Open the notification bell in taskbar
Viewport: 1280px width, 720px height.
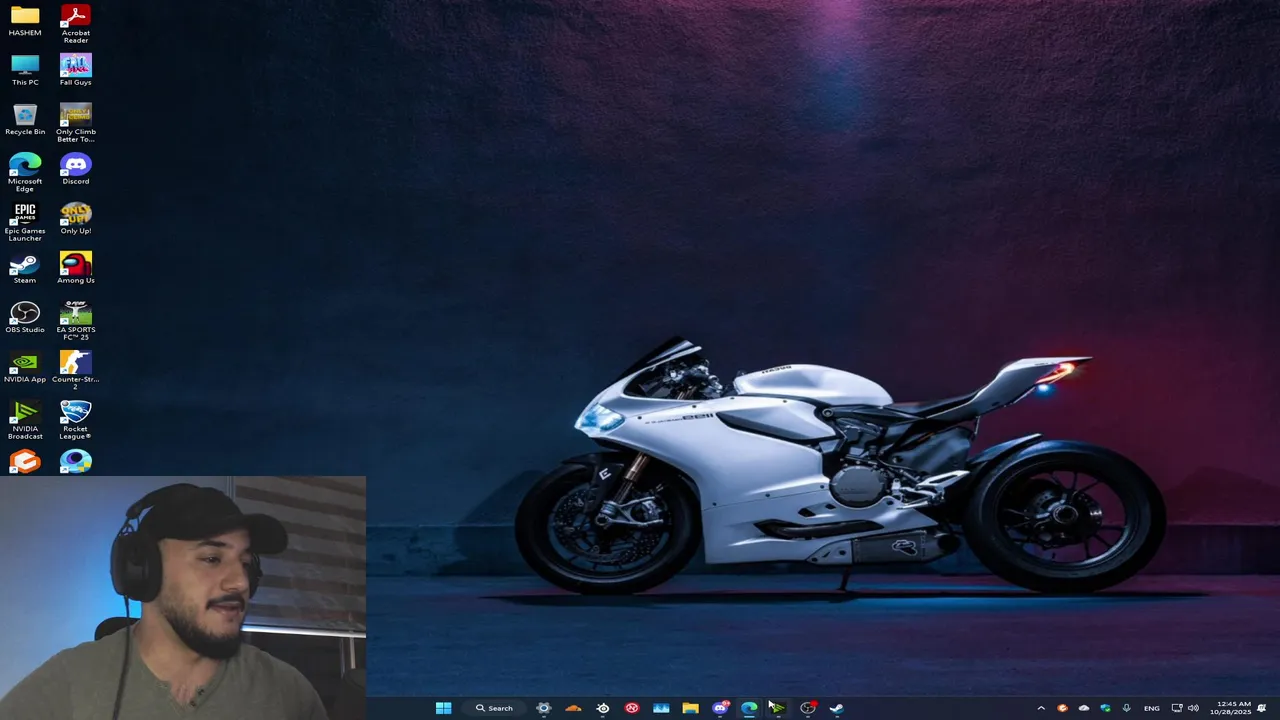coord(1262,708)
